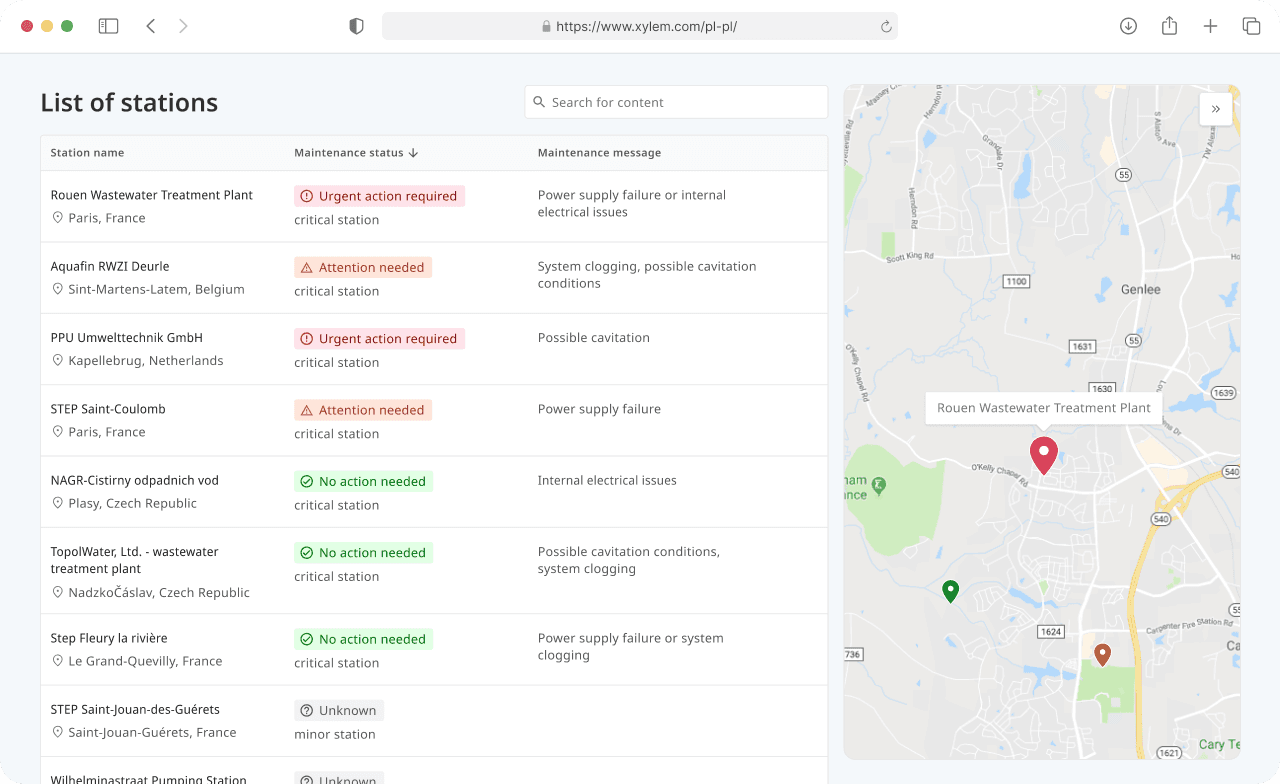This screenshot has width=1280, height=784.
Task: Collapse the map panel using the chevron button
Action: click(x=1215, y=109)
